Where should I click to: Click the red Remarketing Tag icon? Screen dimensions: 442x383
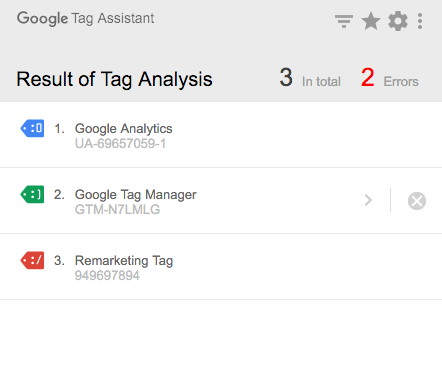[32, 260]
